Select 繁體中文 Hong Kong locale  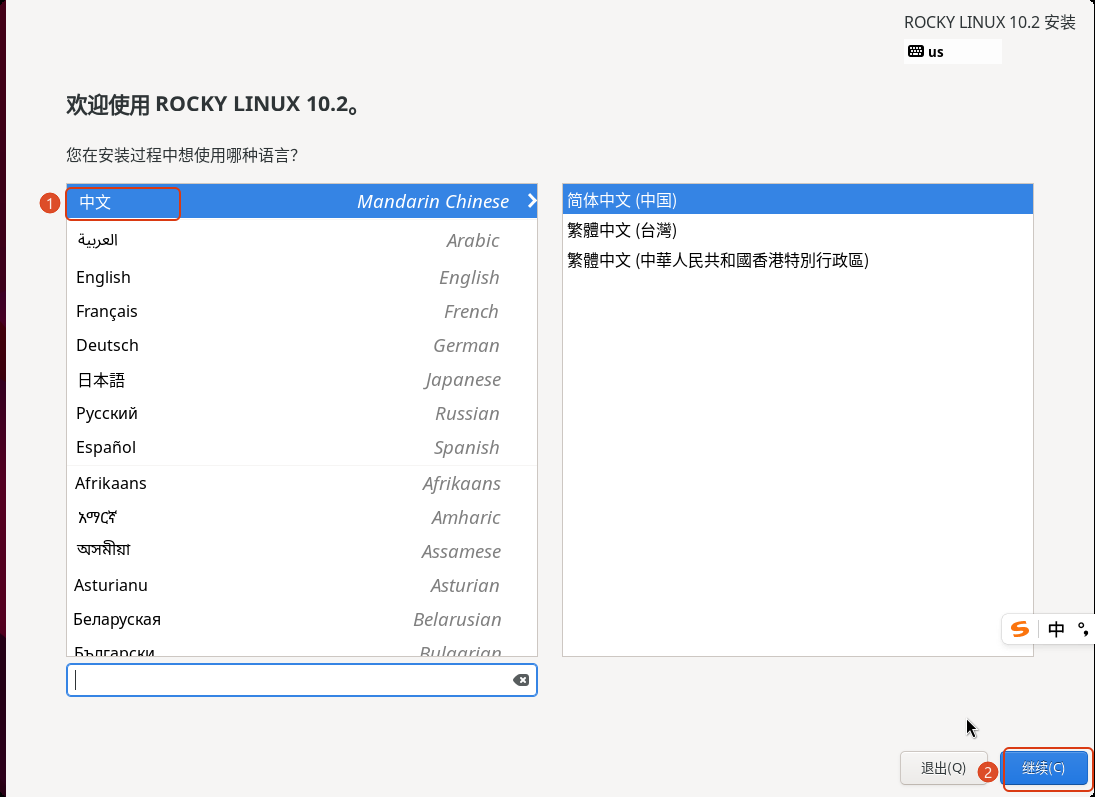coord(798,261)
